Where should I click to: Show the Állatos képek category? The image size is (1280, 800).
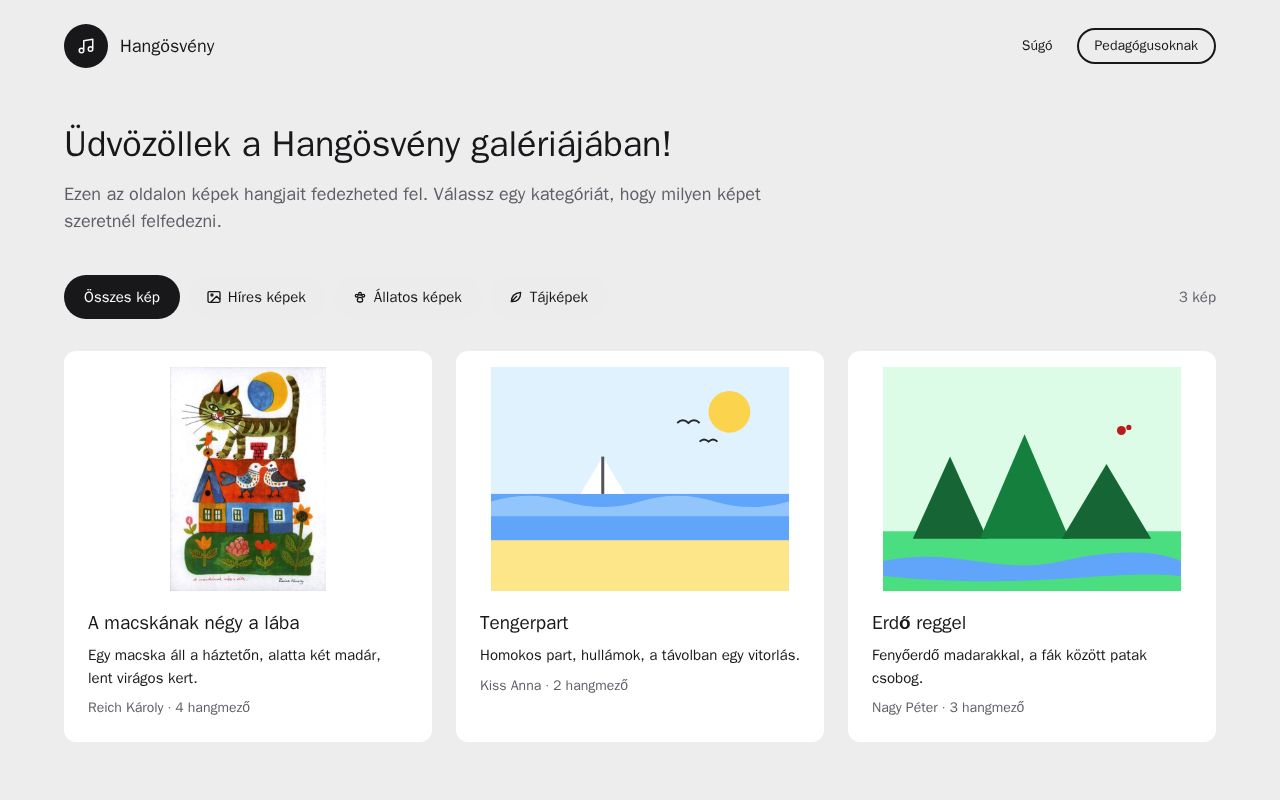tap(408, 297)
